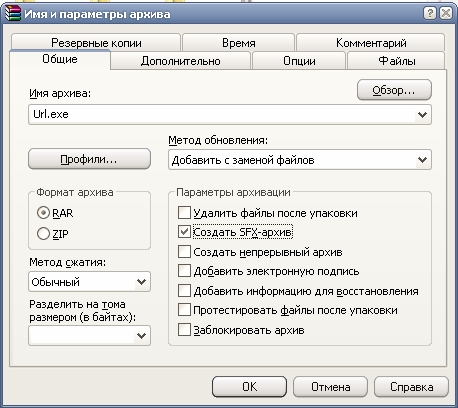The height and width of the screenshot is (408, 458).
Task: Select RAR archive format
Action: coord(43,213)
